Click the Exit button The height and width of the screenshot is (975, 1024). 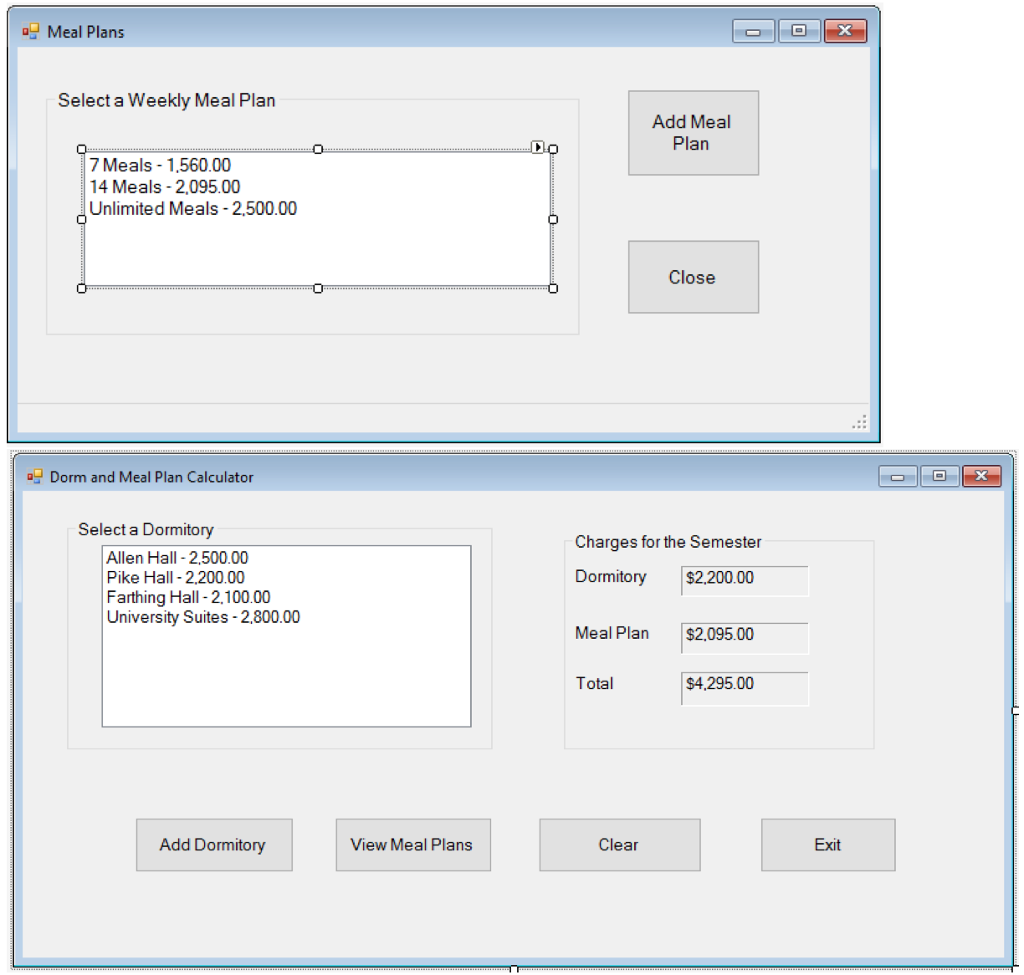tap(827, 844)
